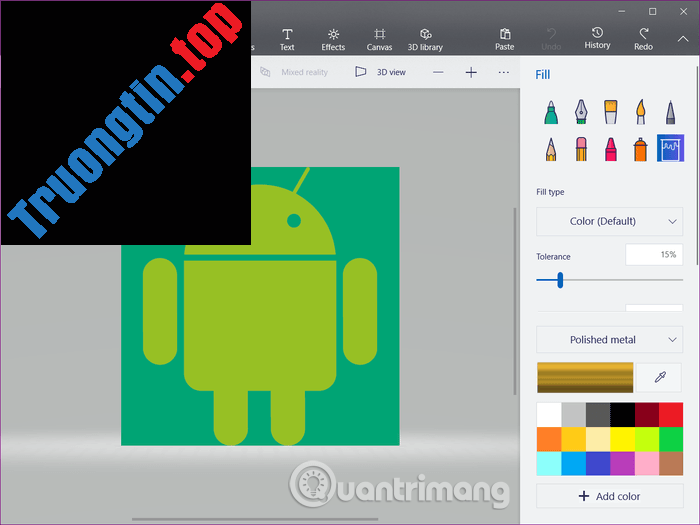The image size is (700, 525).
Task: Pick the bright red color swatch
Action: pyautogui.click(x=671, y=415)
